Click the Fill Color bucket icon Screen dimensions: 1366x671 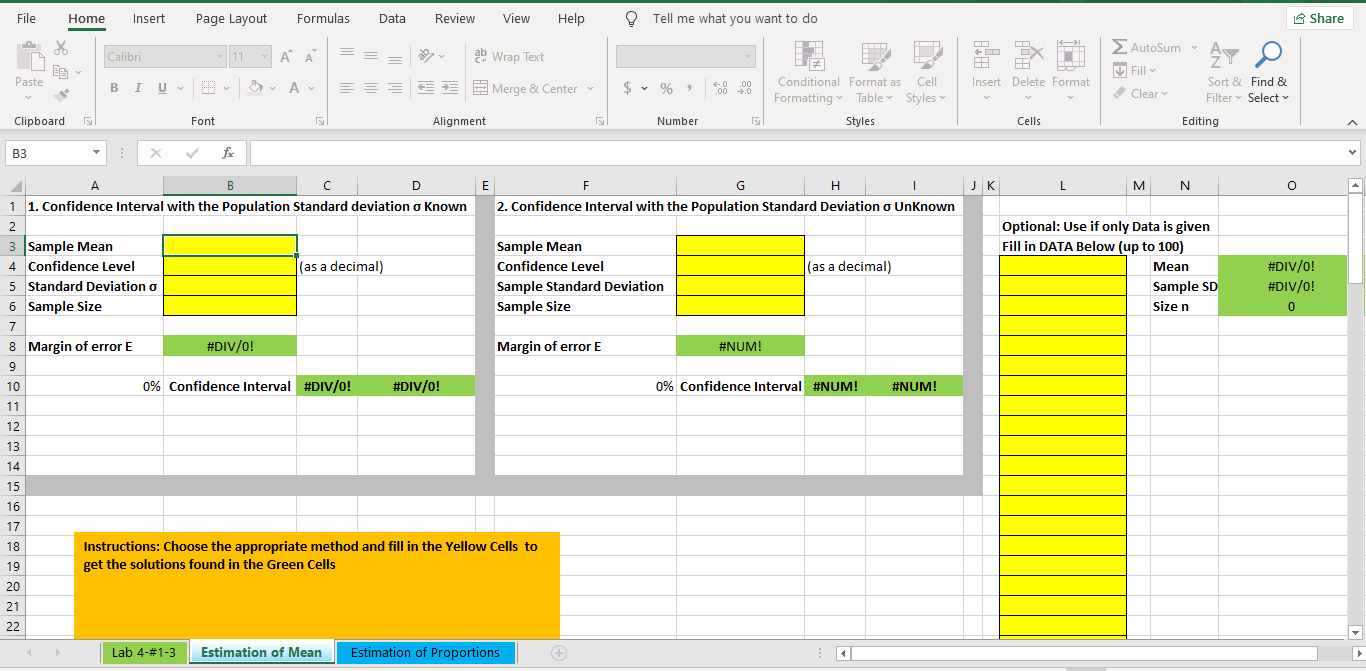pyautogui.click(x=257, y=88)
